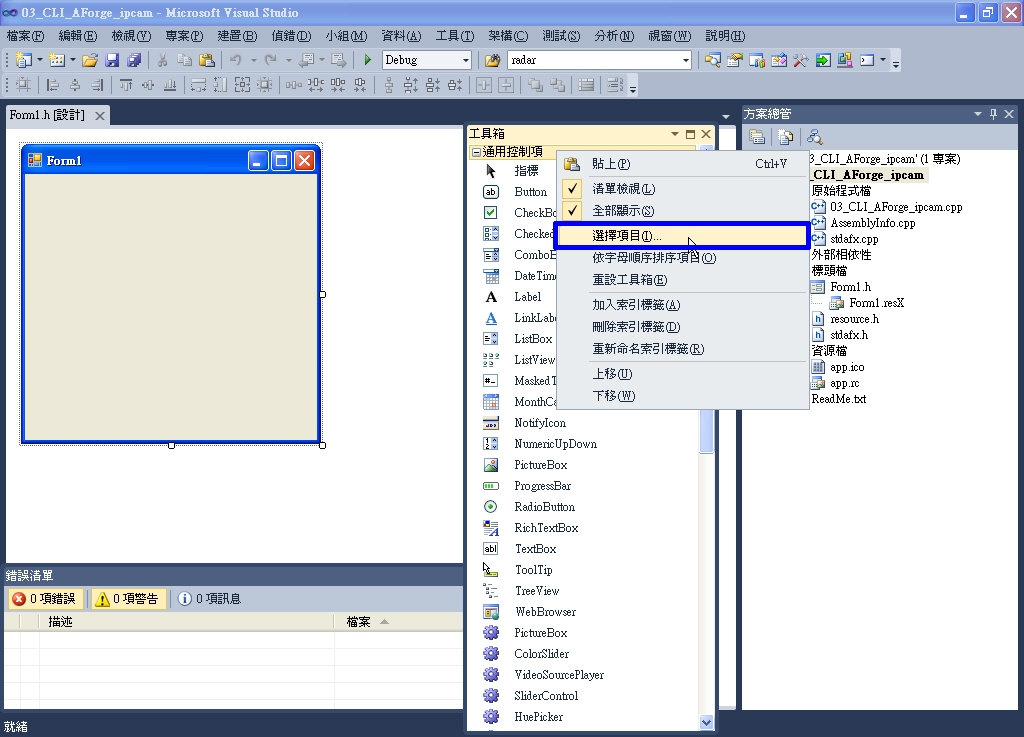This screenshot has width=1024, height=737.
Task: Open the 偵錯 menu
Action: (289, 36)
